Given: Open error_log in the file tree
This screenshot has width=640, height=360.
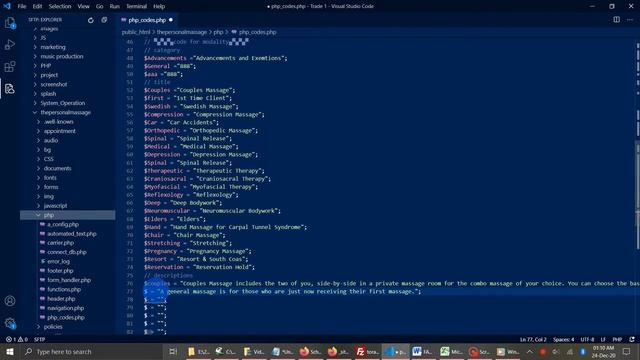Looking at the screenshot, I should (x=58, y=262).
